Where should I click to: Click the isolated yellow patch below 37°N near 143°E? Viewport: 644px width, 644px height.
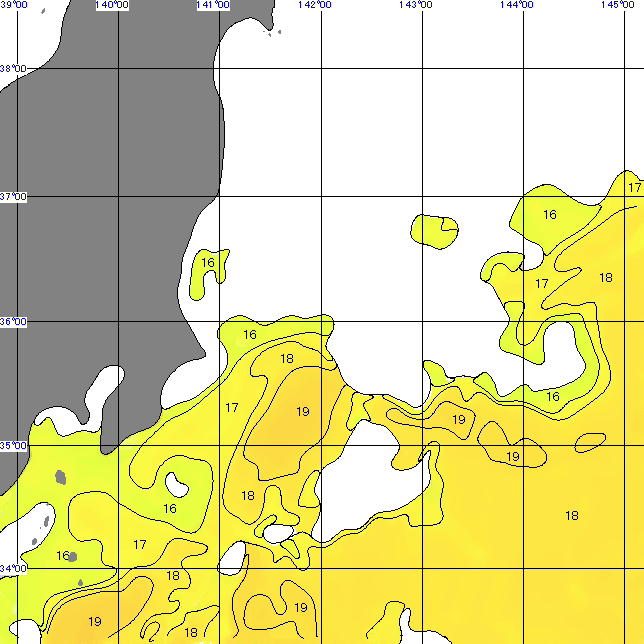(435, 231)
